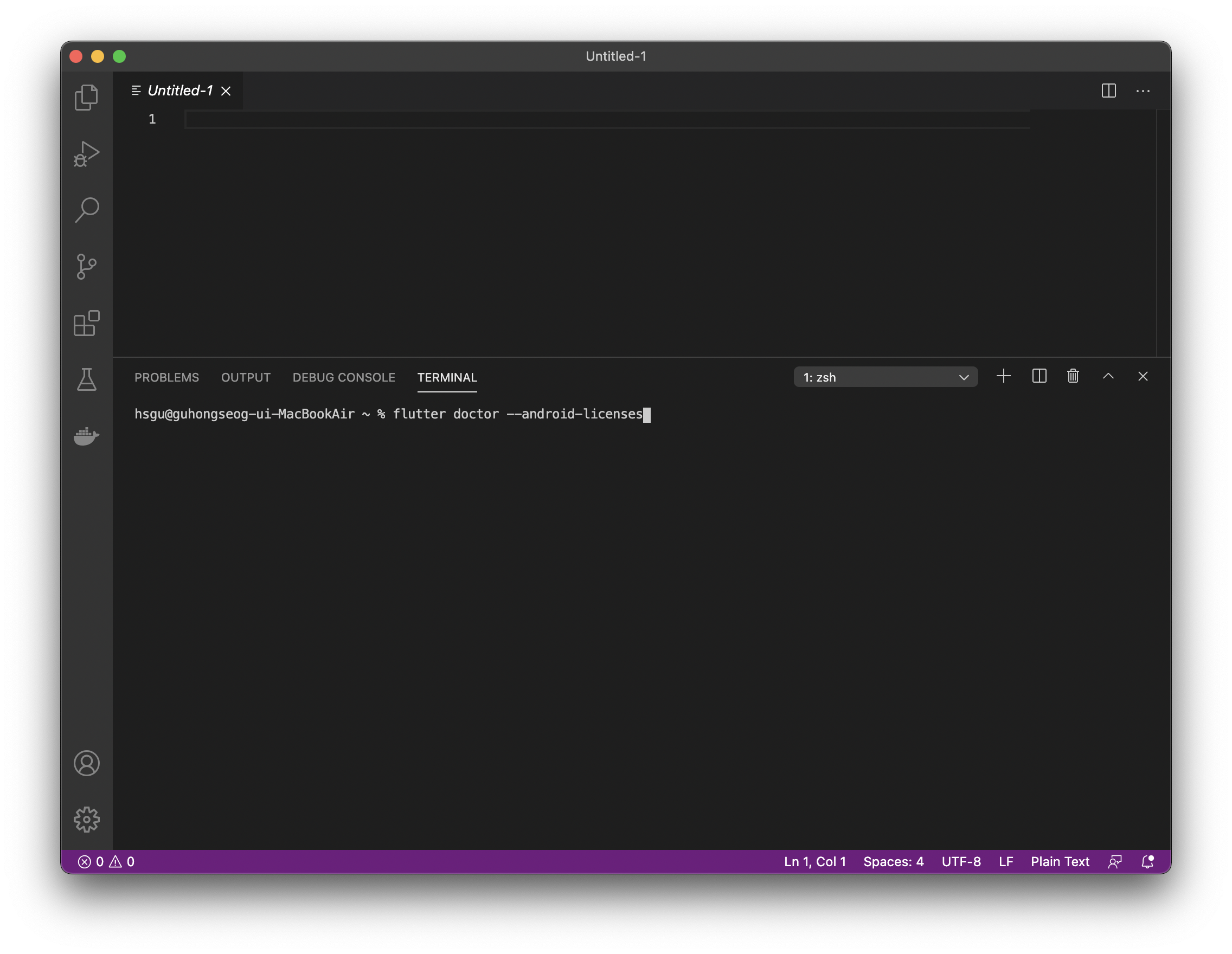Change encoding via UTF-8 status item

(x=961, y=861)
